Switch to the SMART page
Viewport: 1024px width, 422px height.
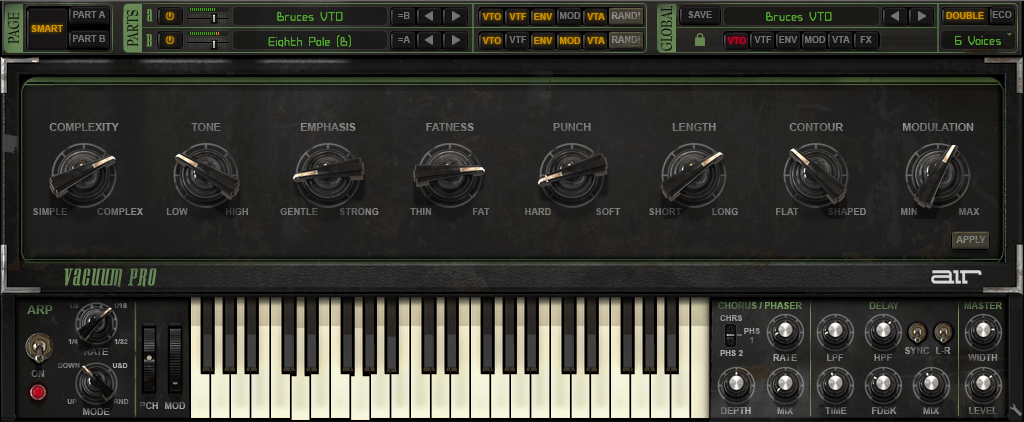pos(46,28)
